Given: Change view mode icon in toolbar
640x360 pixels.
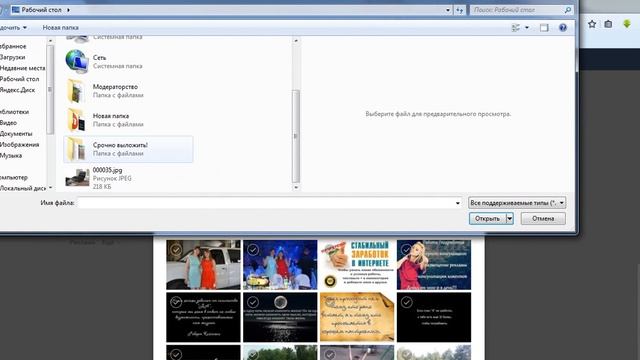Looking at the screenshot, I should [516, 28].
